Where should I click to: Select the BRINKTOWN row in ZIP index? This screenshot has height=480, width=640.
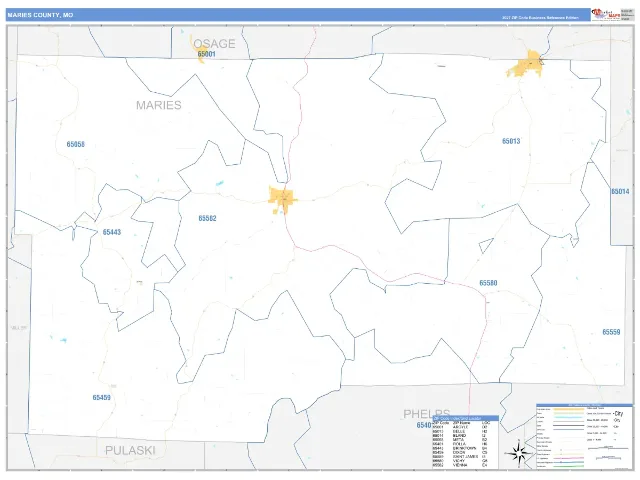click(x=460, y=448)
